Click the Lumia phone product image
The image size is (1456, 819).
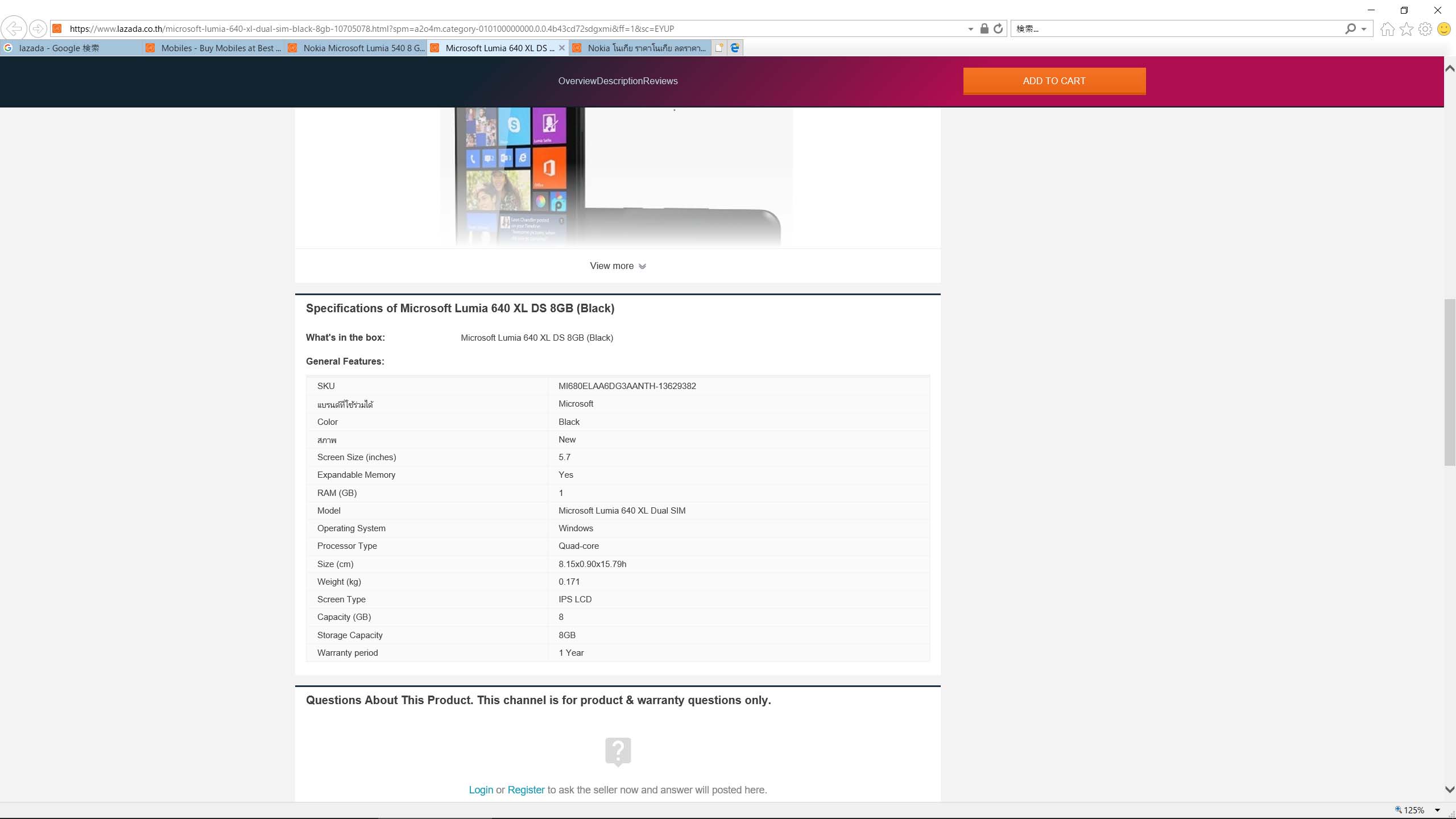tap(617, 176)
